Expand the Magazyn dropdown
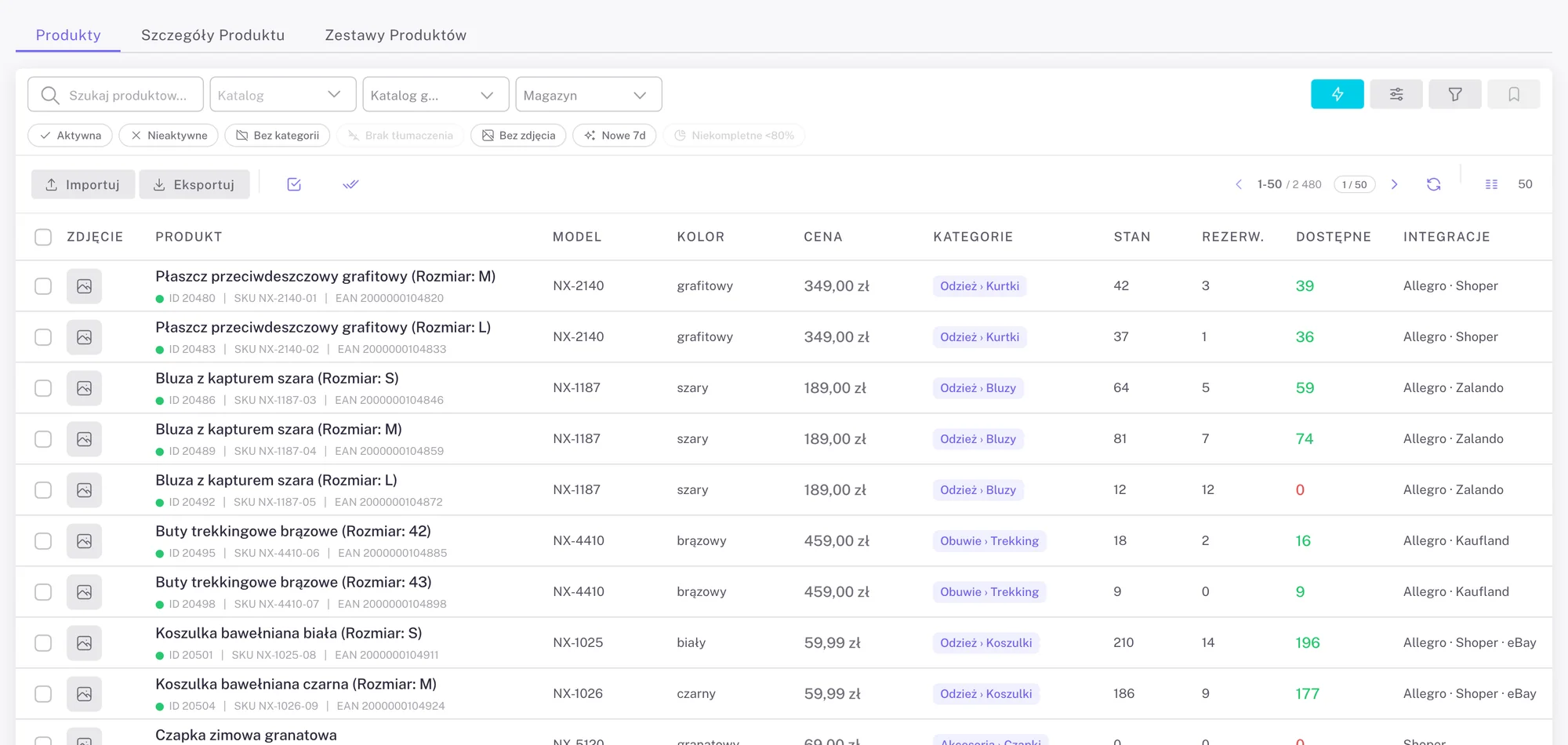This screenshot has width=1568, height=745. click(x=589, y=95)
